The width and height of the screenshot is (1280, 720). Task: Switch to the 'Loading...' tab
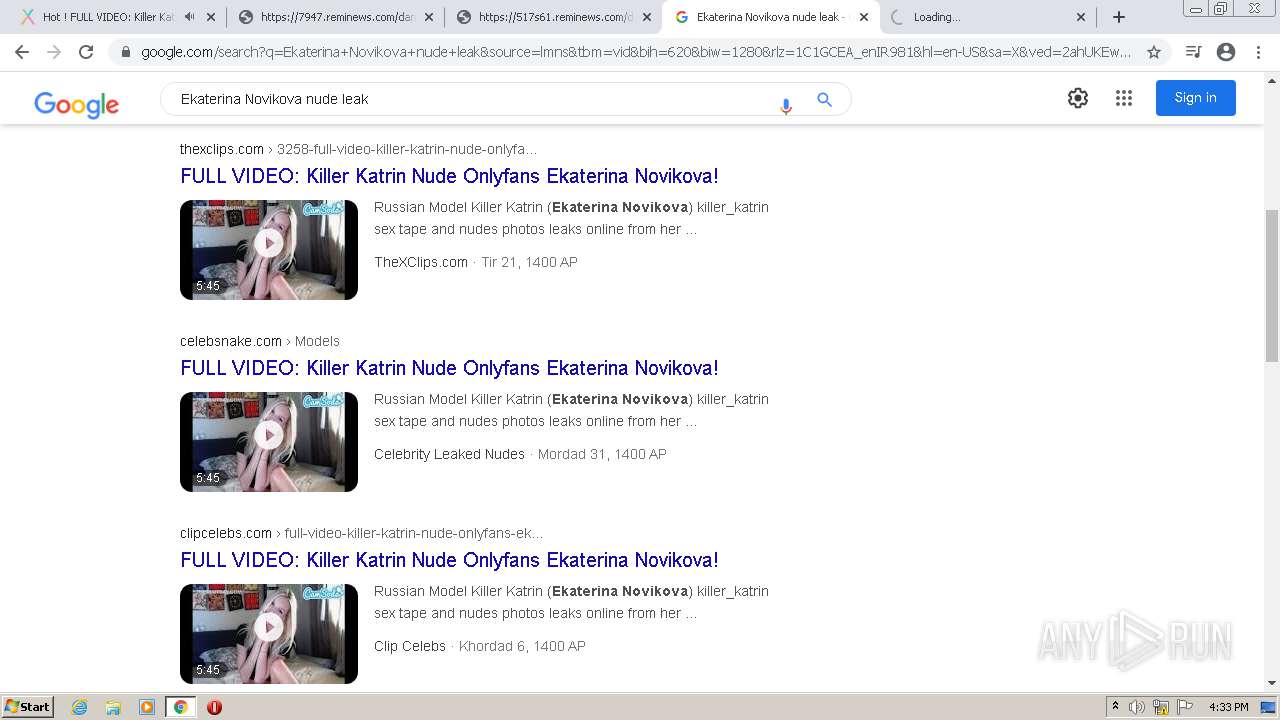click(988, 17)
